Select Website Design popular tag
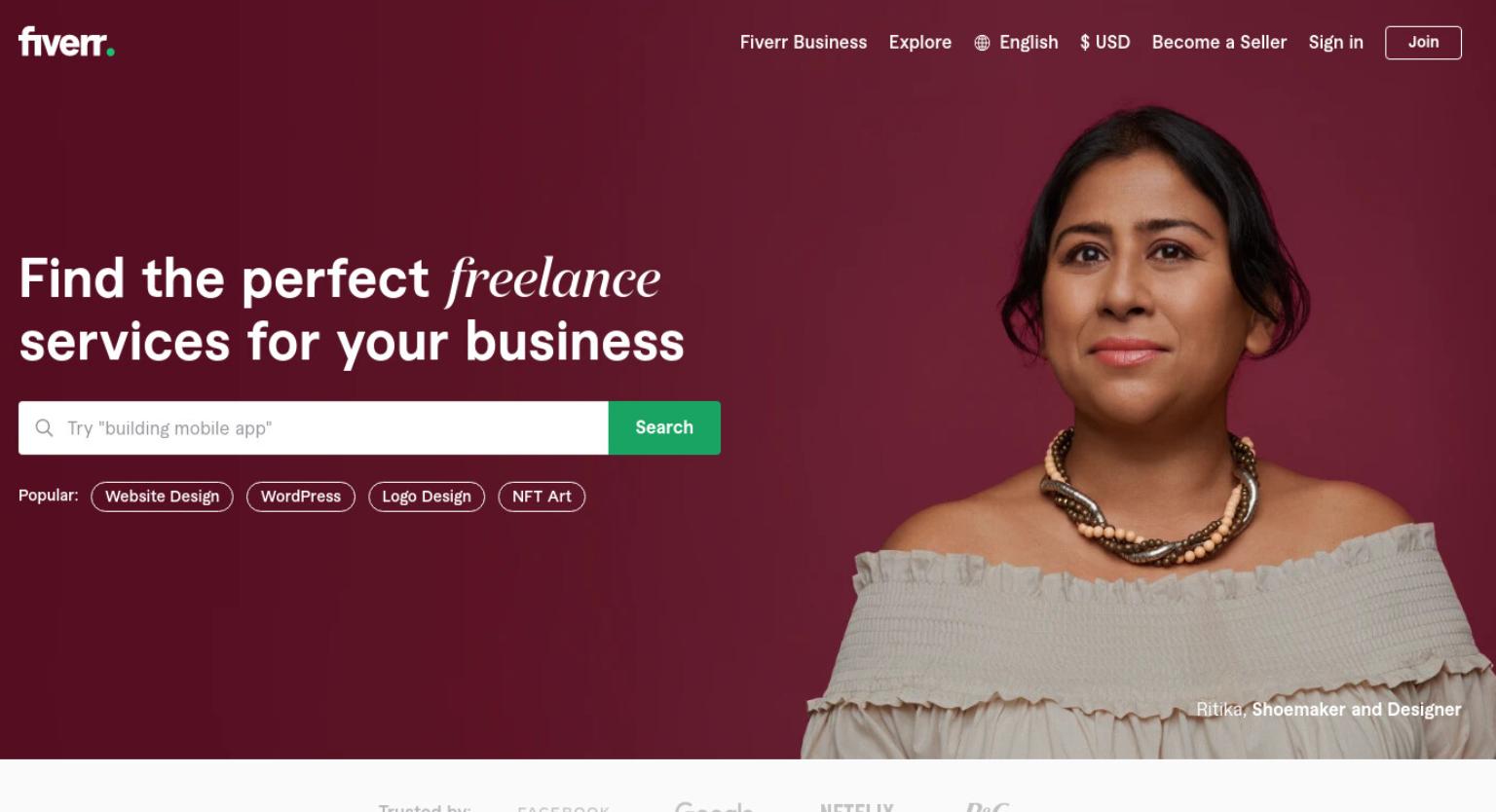1496x812 pixels. [x=162, y=497]
